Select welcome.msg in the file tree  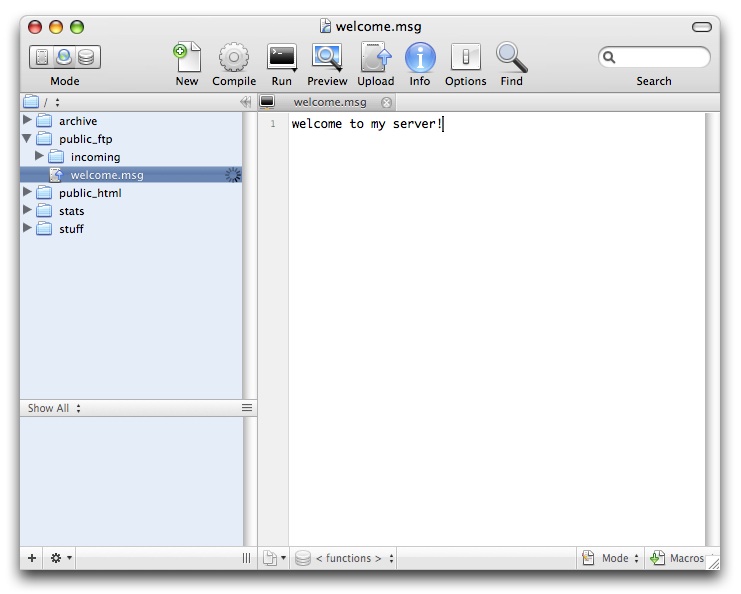(x=131, y=175)
